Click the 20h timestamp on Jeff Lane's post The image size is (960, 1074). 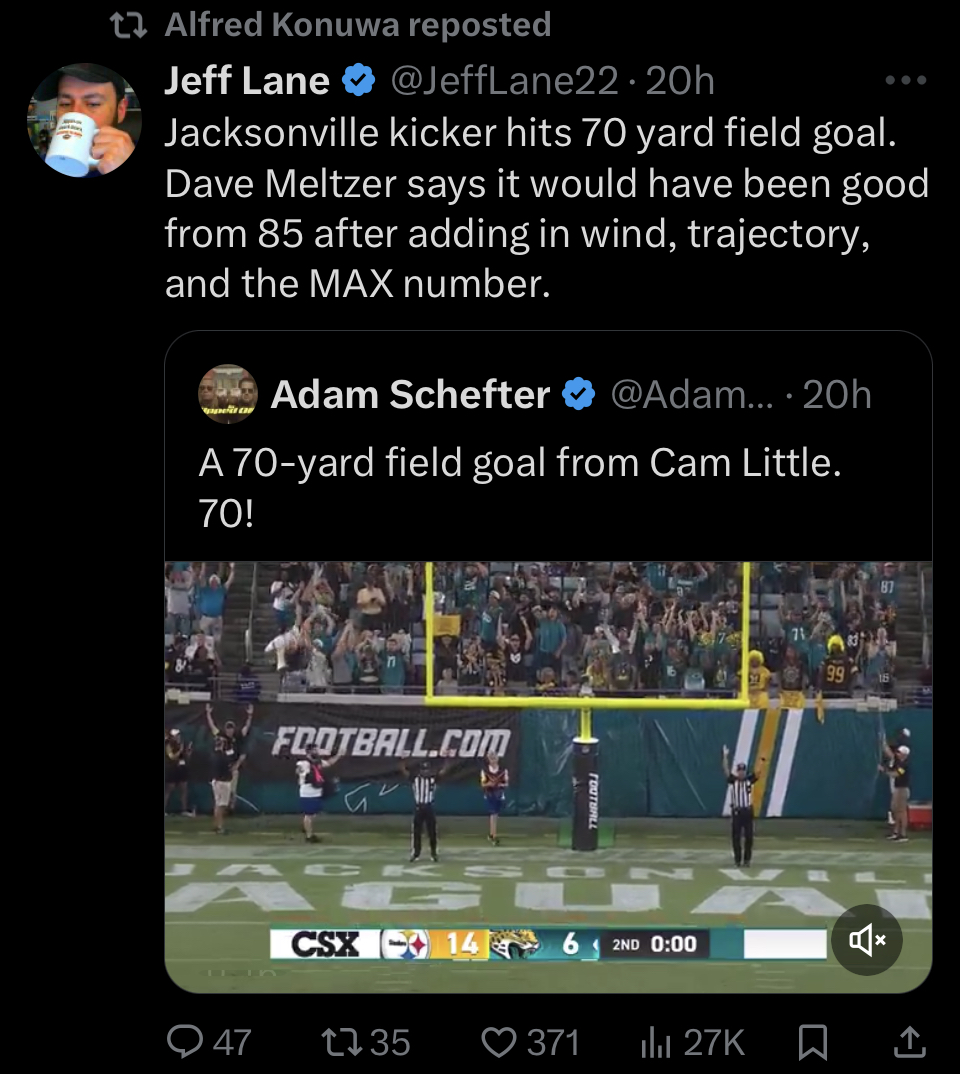pyautogui.click(x=681, y=80)
